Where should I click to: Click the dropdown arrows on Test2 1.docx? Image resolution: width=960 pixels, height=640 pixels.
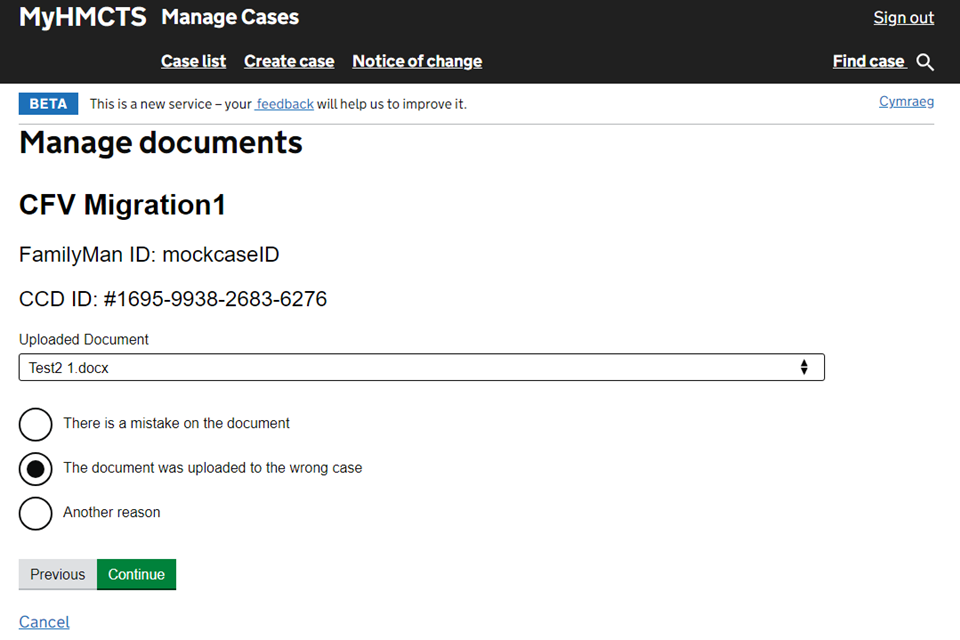[804, 367]
